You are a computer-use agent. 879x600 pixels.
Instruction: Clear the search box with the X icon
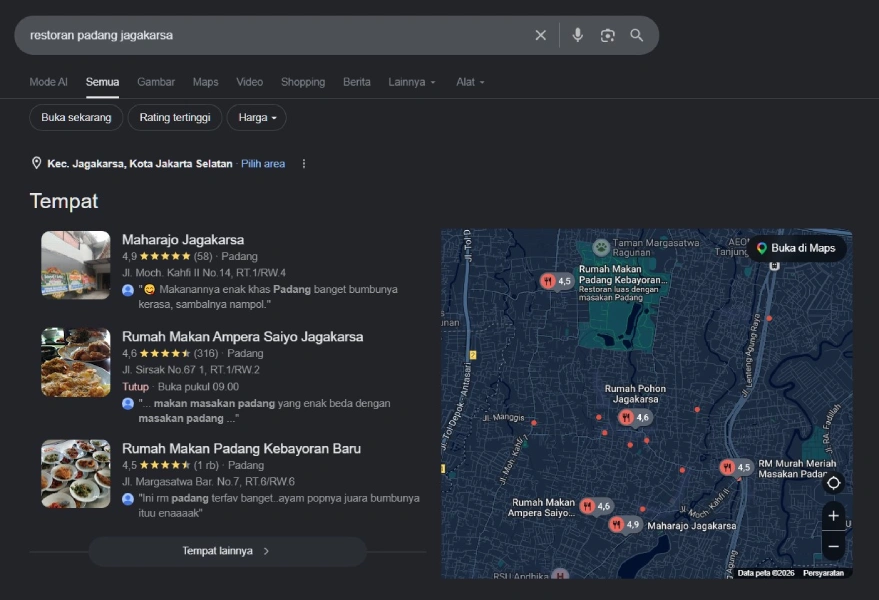point(540,35)
